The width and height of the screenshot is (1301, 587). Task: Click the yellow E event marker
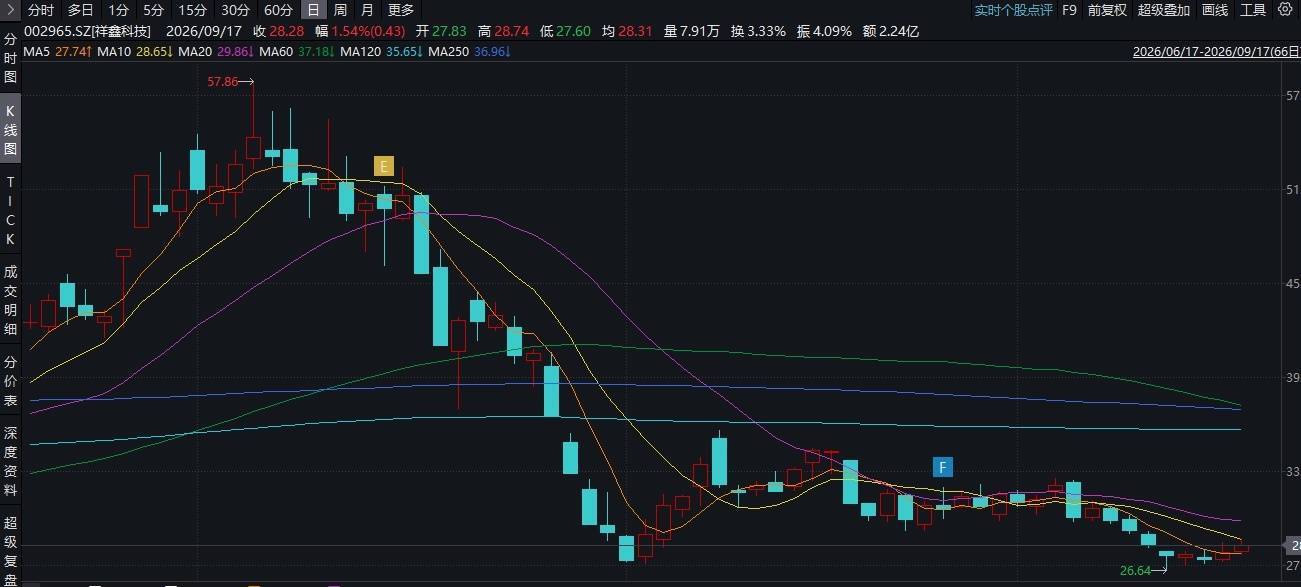[x=384, y=166]
